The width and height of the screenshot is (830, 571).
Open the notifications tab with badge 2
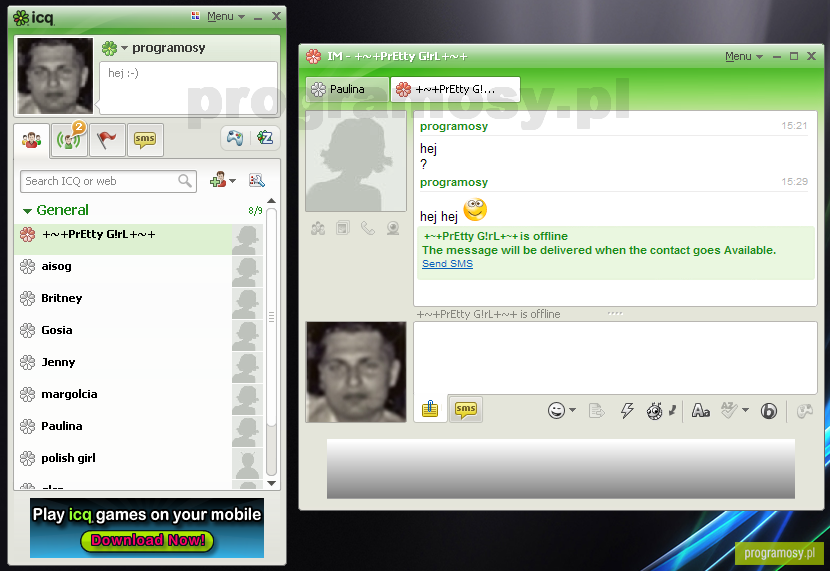coord(70,140)
